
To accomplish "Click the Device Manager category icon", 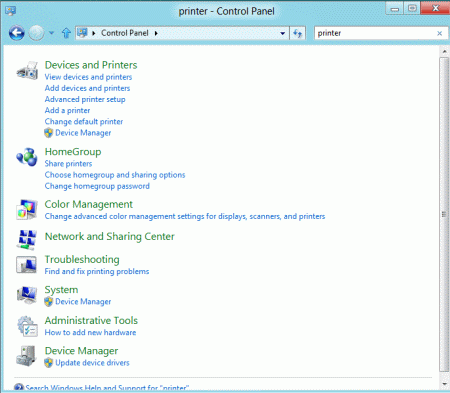I will coord(26,356).
